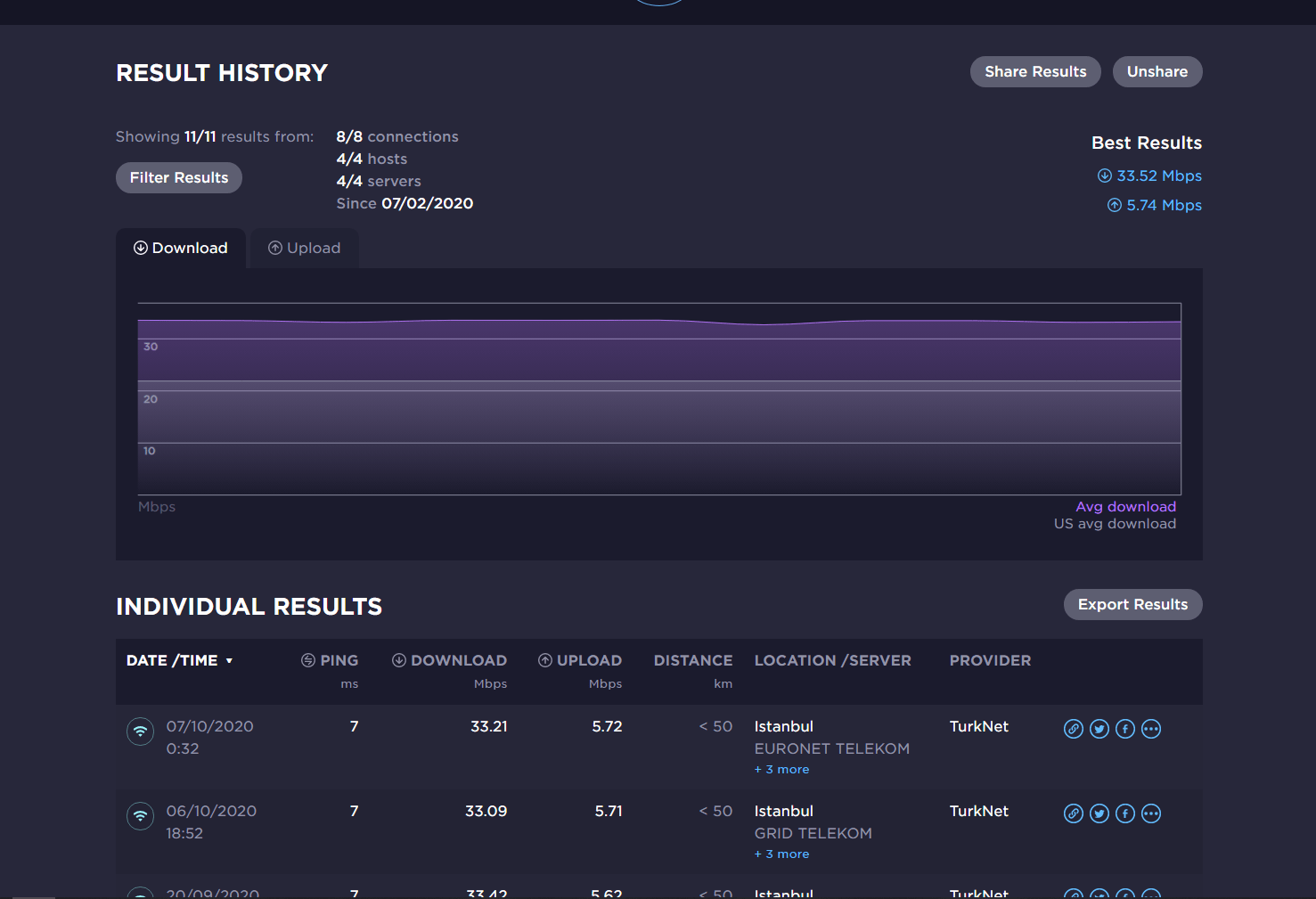The width and height of the screenshot is (1316, 899).
Task: Sort by DISTANCE column header
Action: [693, 660]
